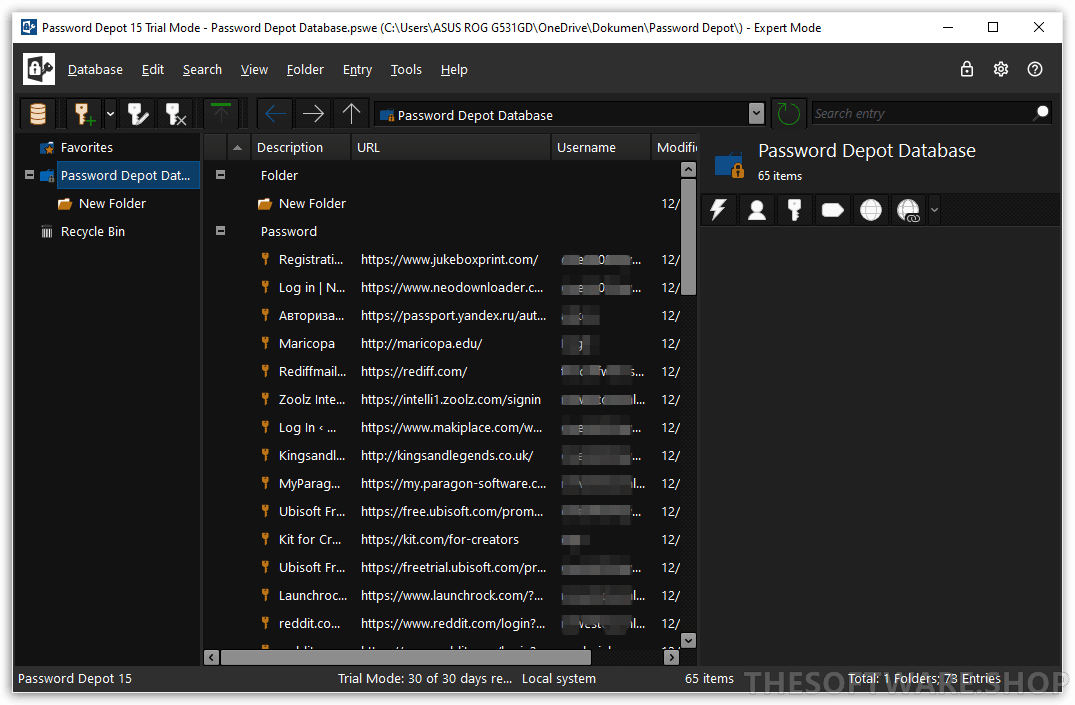
Task: Select the passport.yandex.ru entry
Action: [x=442, y=316]
